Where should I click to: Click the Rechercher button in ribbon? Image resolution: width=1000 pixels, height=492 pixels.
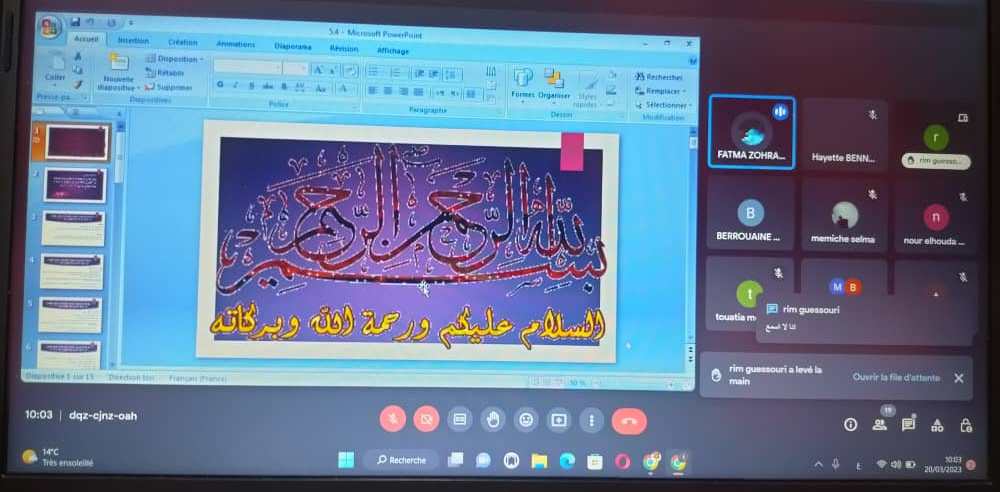(660, 77)
